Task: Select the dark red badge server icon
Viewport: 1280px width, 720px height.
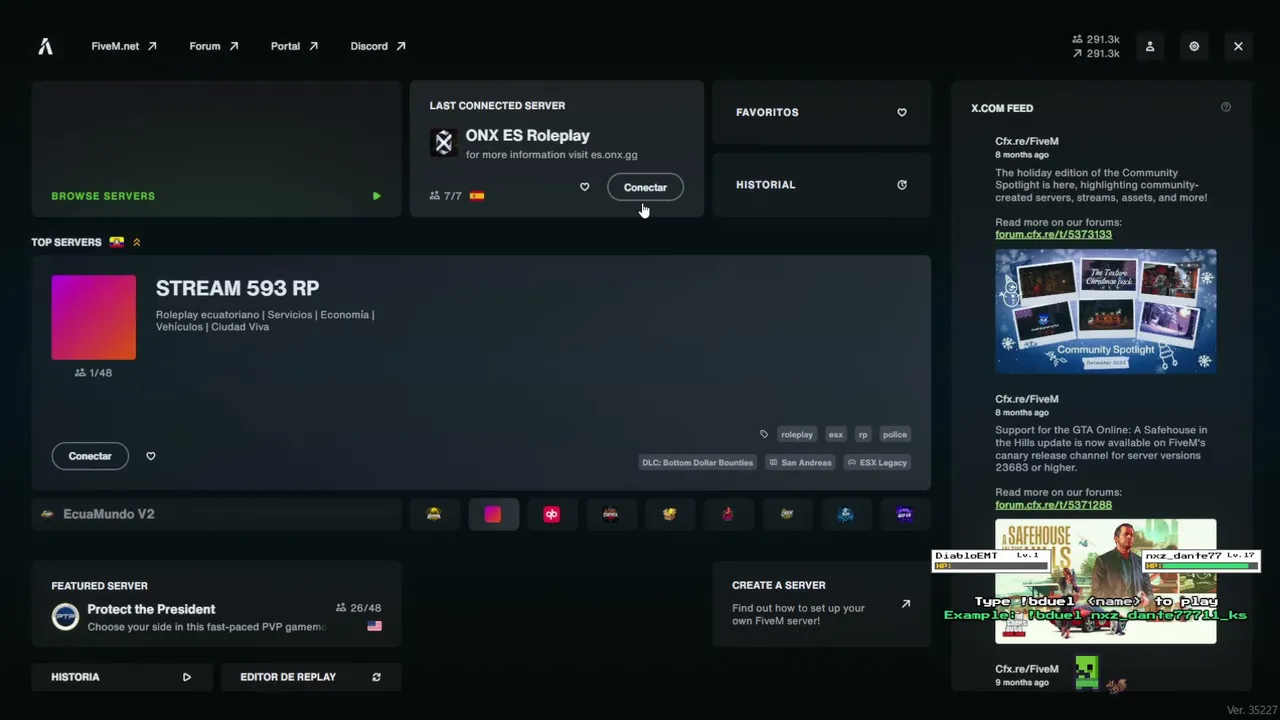Action: pos(611,514)
